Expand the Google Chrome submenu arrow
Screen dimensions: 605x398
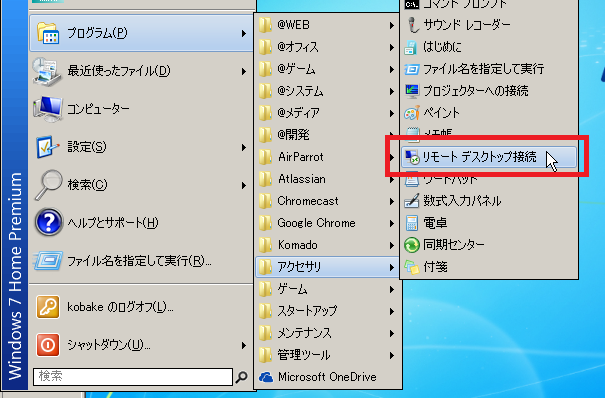tap(392, 223)
